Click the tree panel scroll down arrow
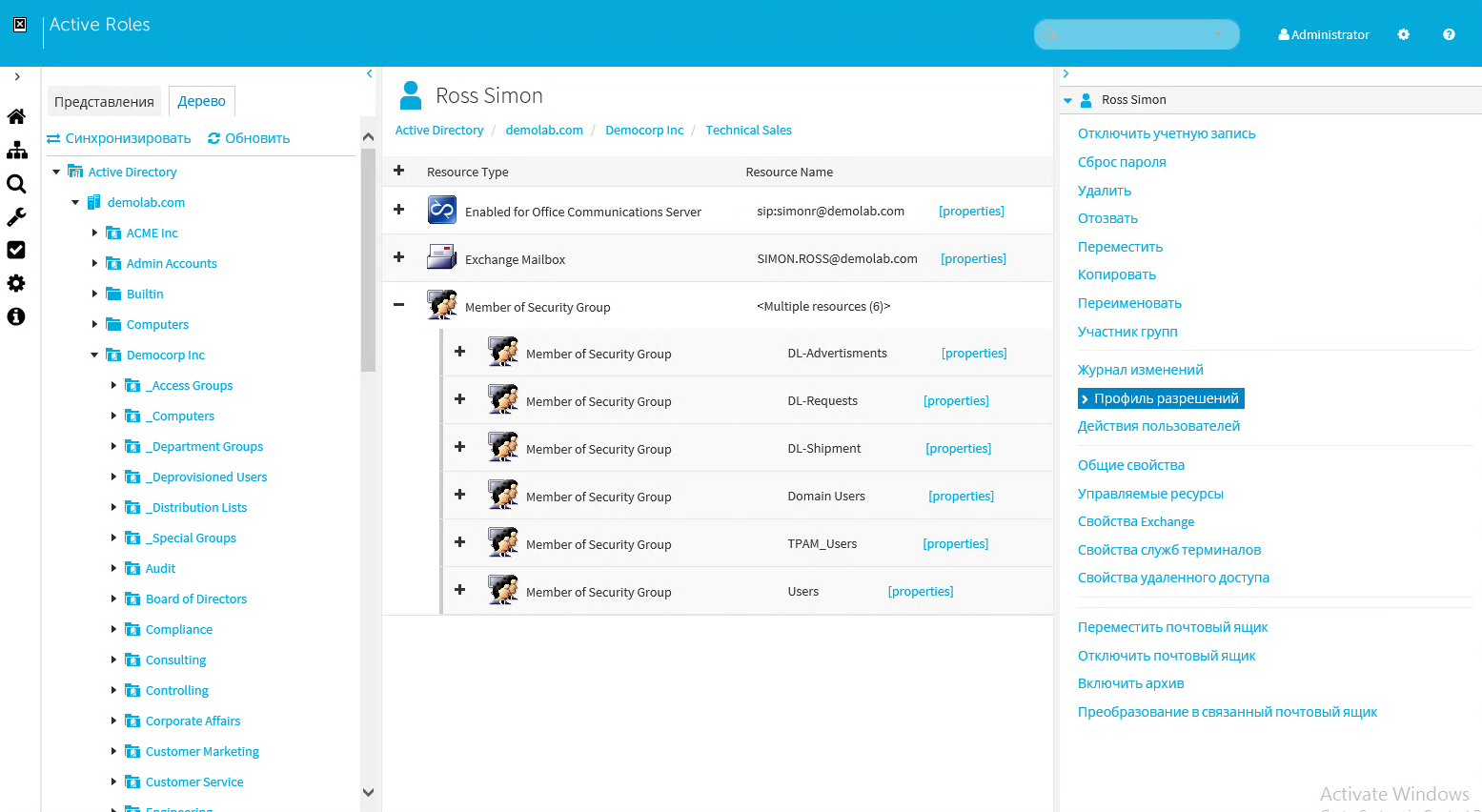The height and width of the screenshot is (812, 1482). tap(368, 792)
